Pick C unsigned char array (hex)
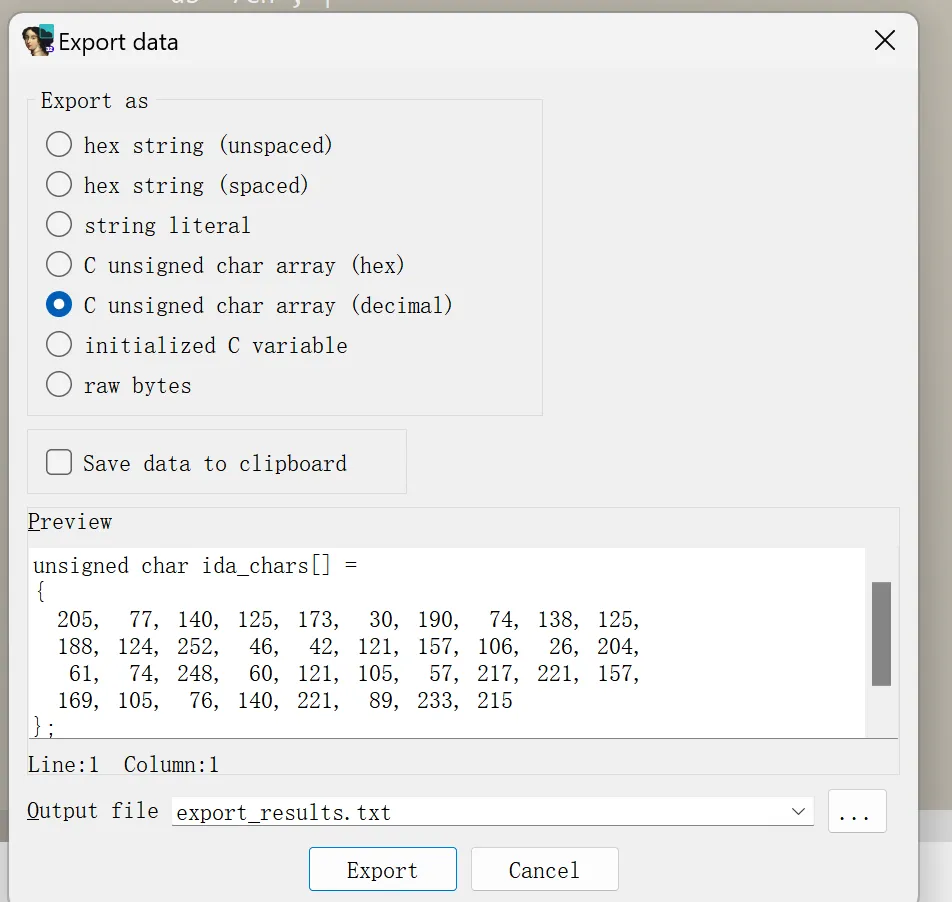 coord(59,265)
